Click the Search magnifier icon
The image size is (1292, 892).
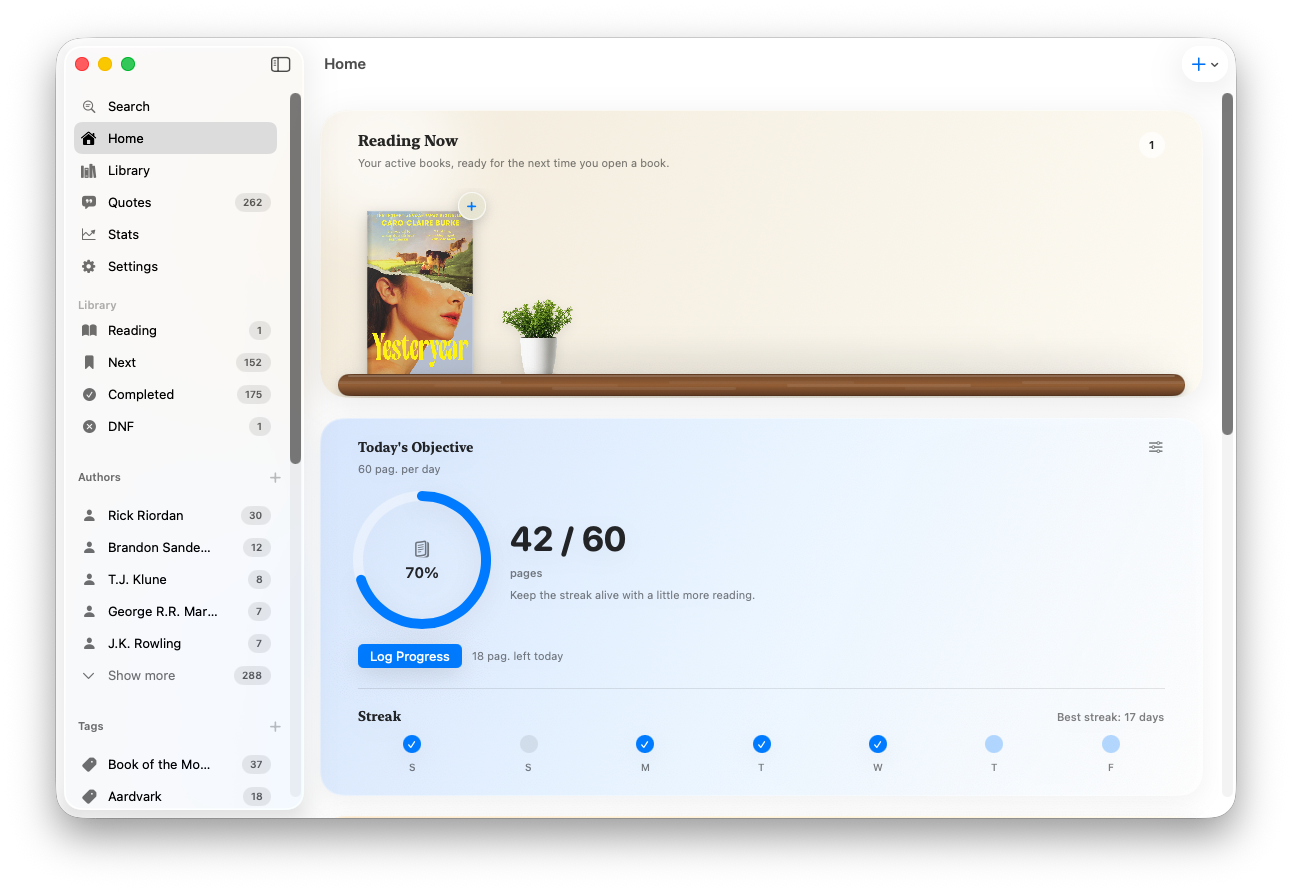click(89, 106)
